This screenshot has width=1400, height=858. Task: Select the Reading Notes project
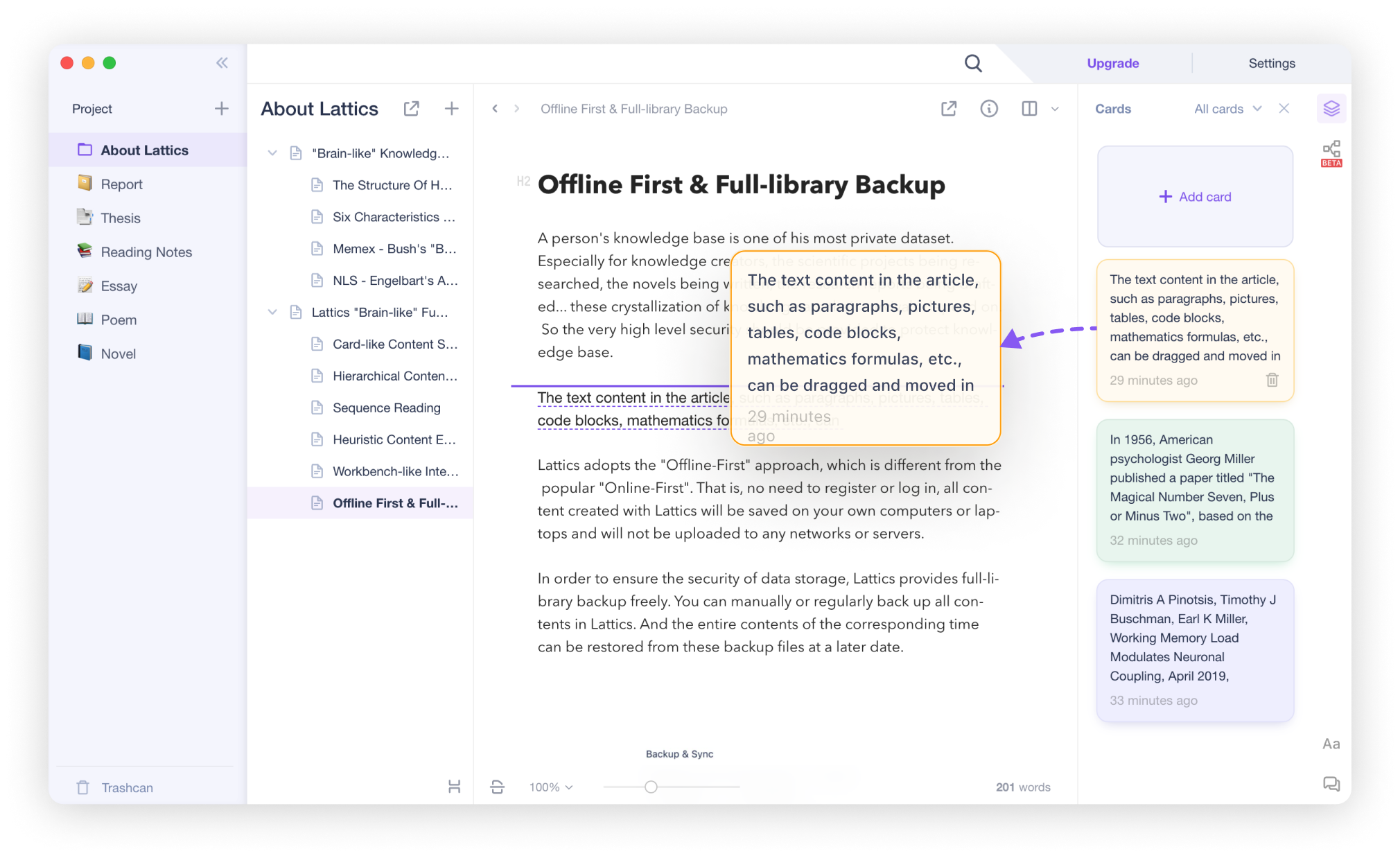[147, 252]
